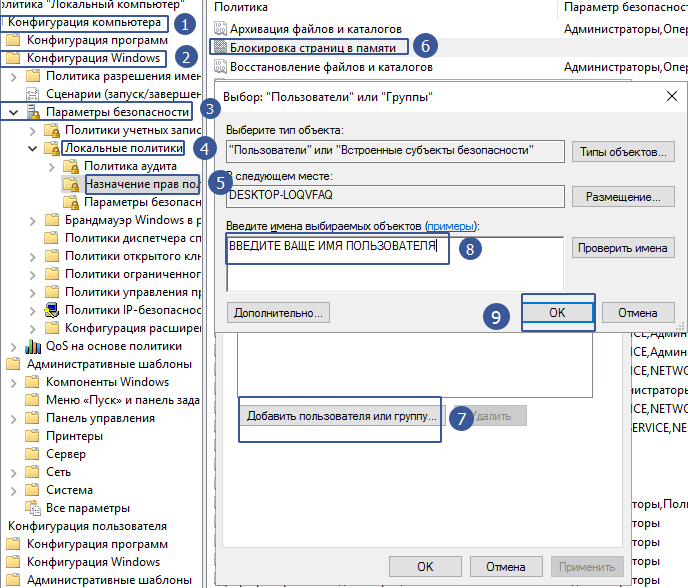Click folder icon of Политики диспетчера списка
Image resolution: width=688 pixels, height=588 pixels.
52,238
